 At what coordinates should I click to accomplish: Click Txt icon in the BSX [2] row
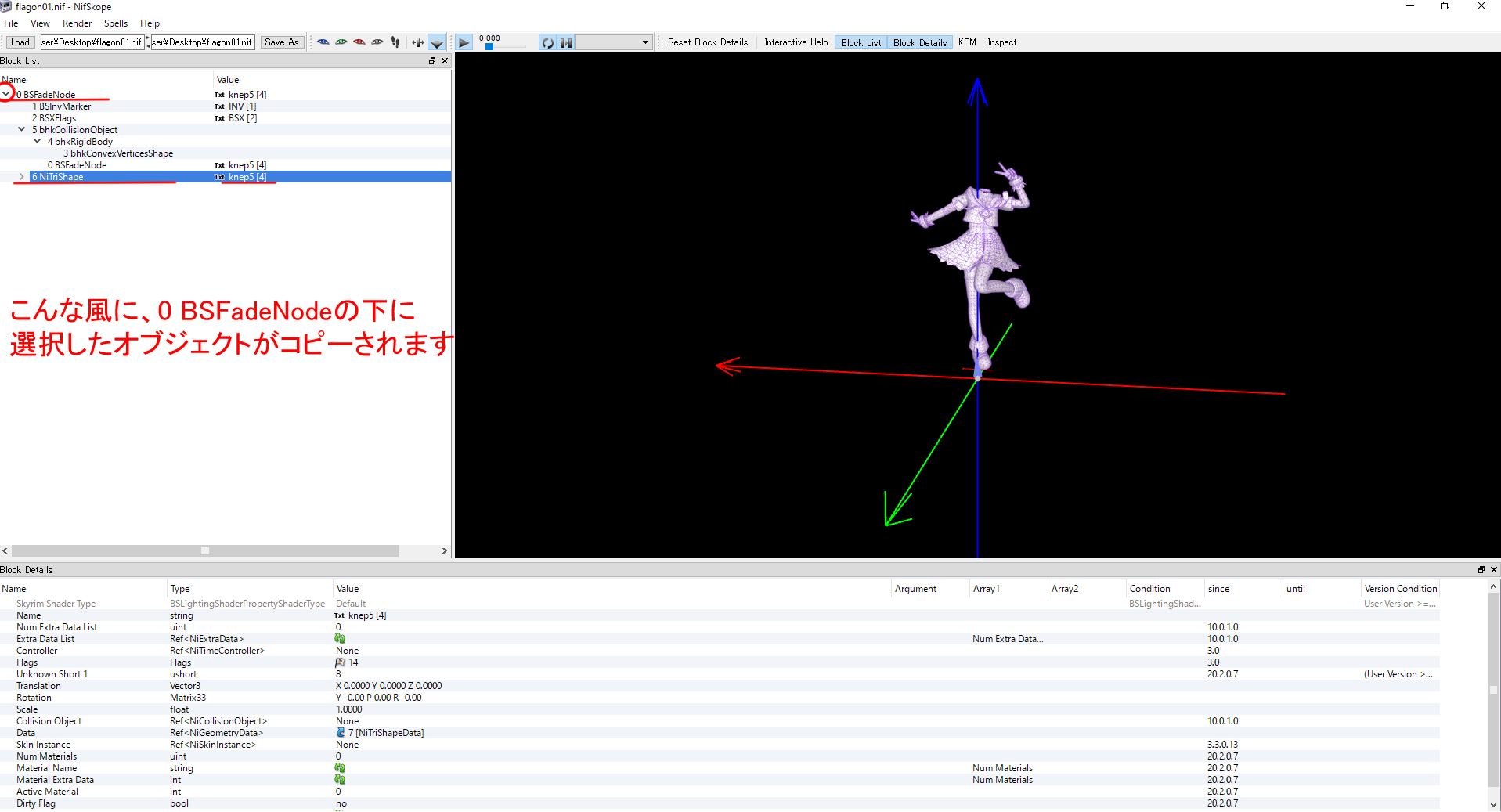tap(219, 118)
